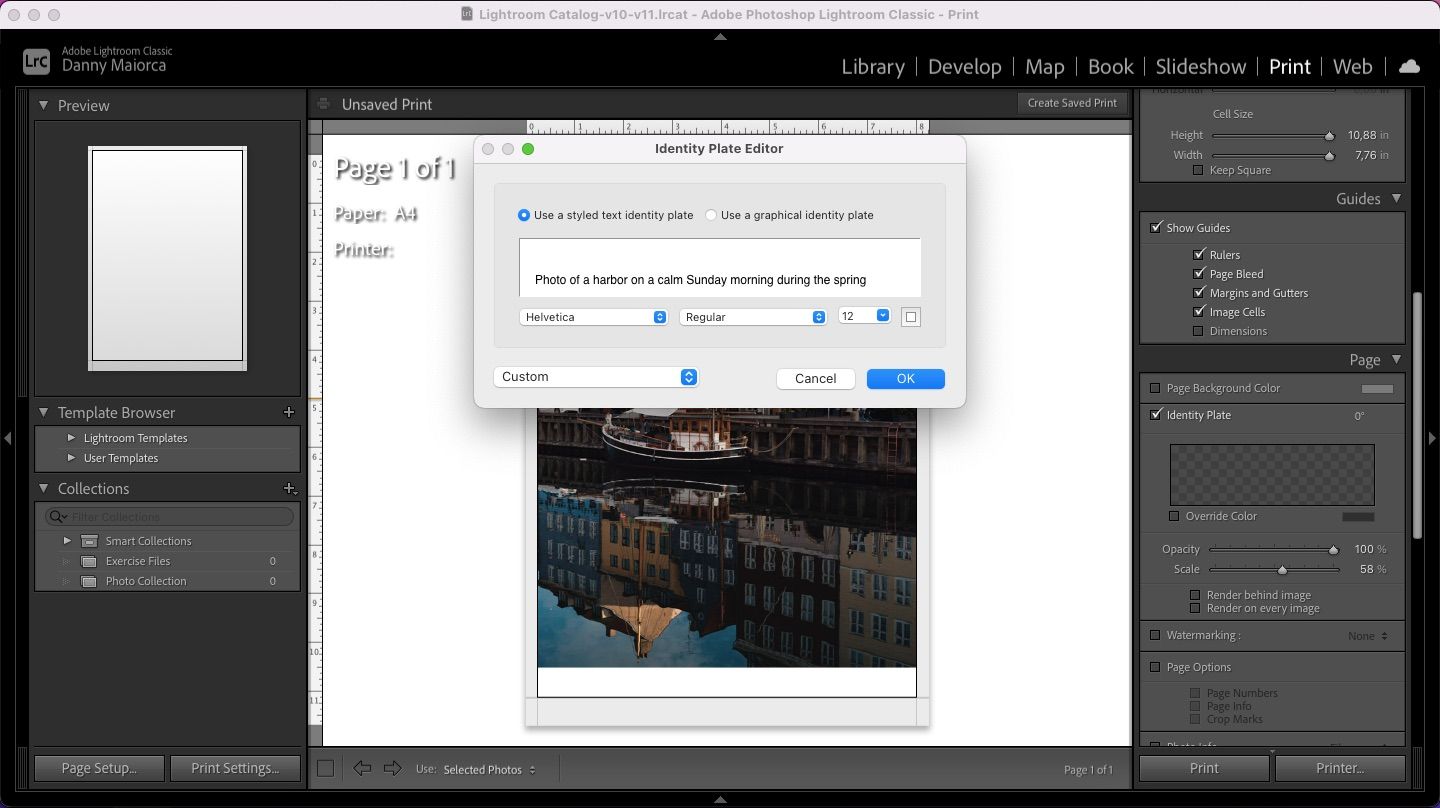Uncheck the Rulers guide checkbox
Viewport: 1440px width, 808px height.
(x=1198, y=254)
